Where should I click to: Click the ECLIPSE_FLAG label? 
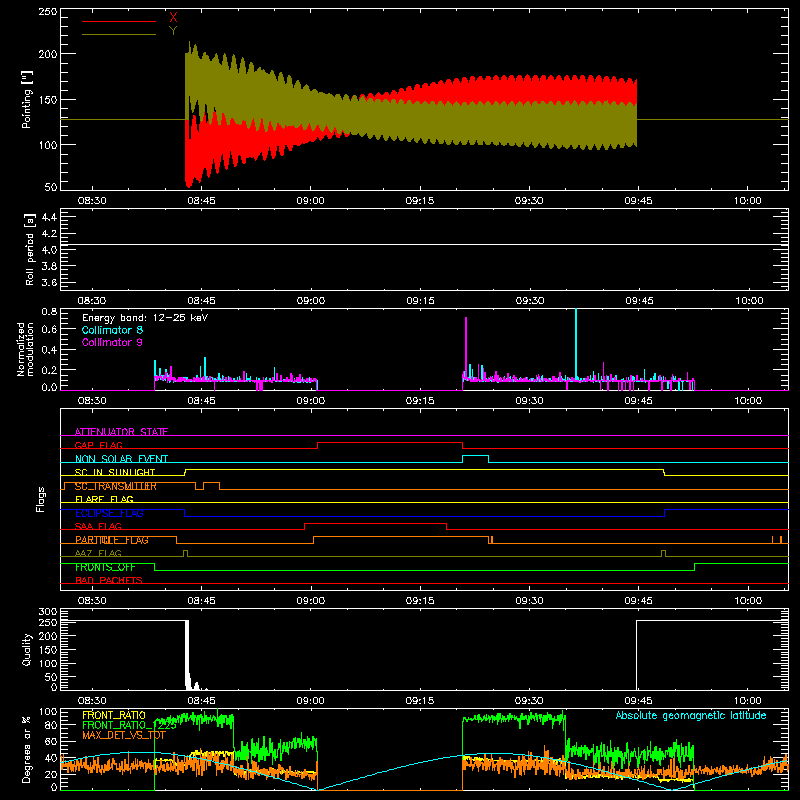point(109,513)
